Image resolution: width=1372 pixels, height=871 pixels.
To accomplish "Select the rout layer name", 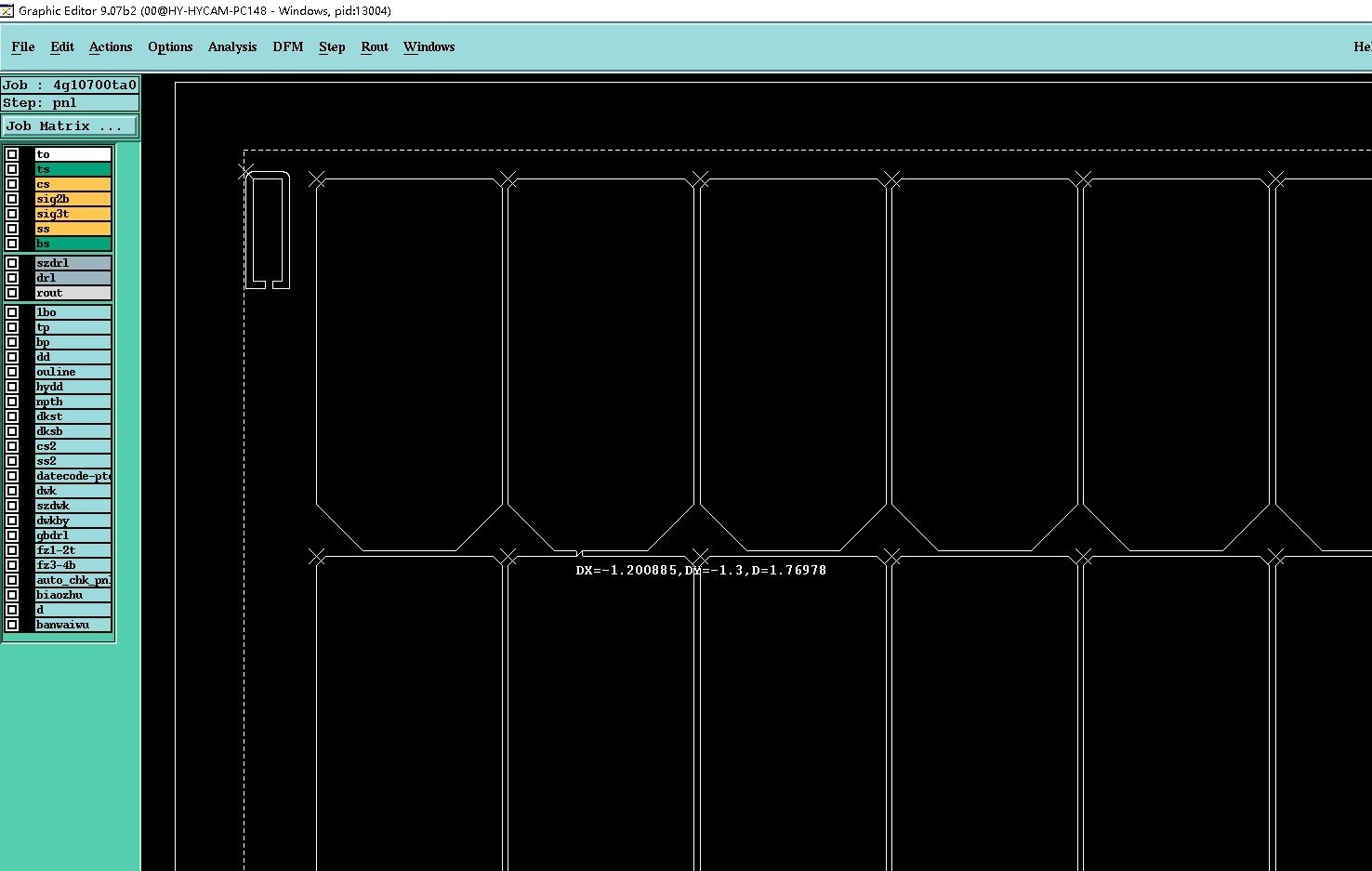I will tap(73, 293).
